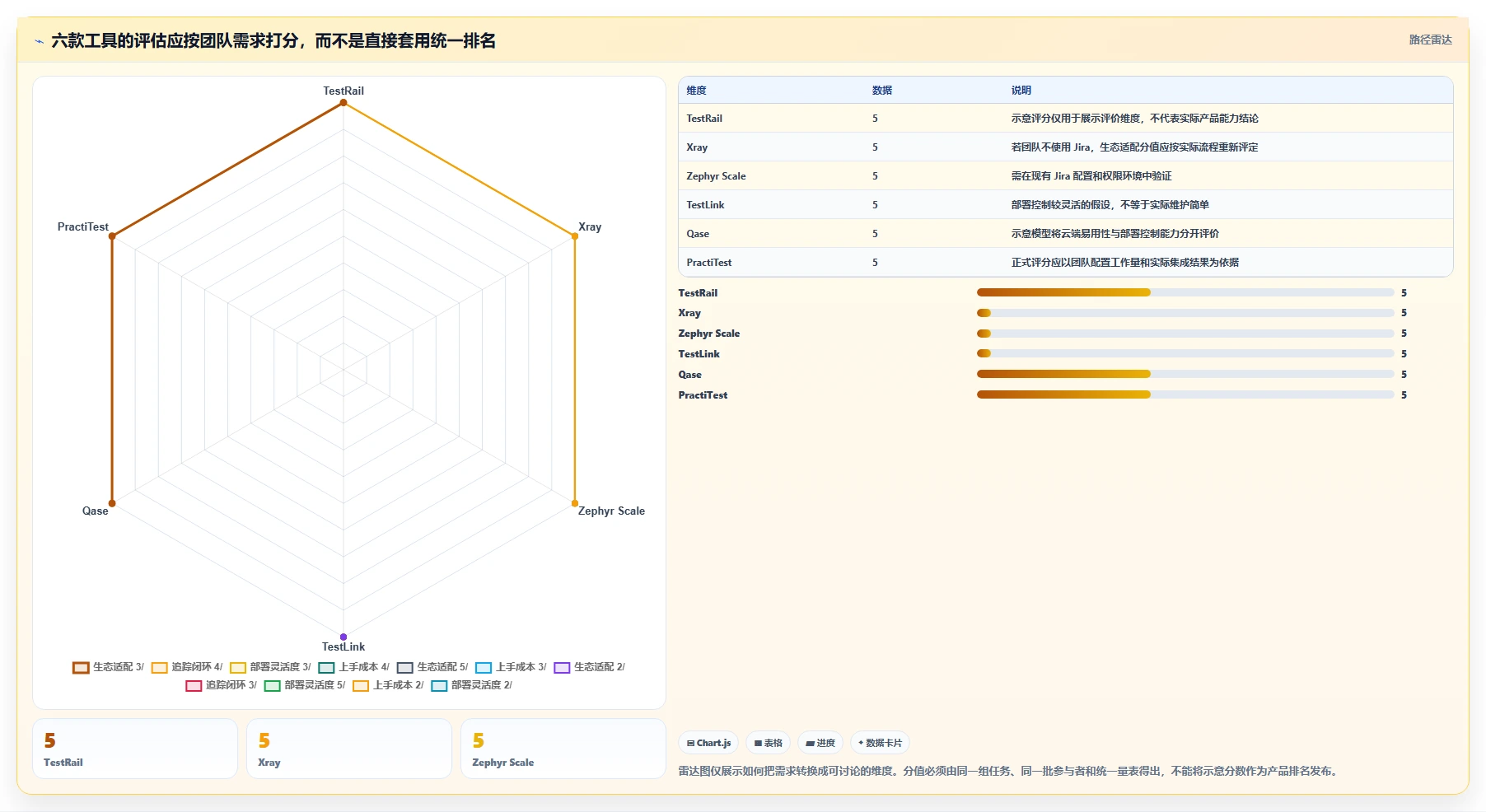The width and height of the screenshot is (1486, 812).
Task: Click the Qase progress bar
Action: point(1185,374)
